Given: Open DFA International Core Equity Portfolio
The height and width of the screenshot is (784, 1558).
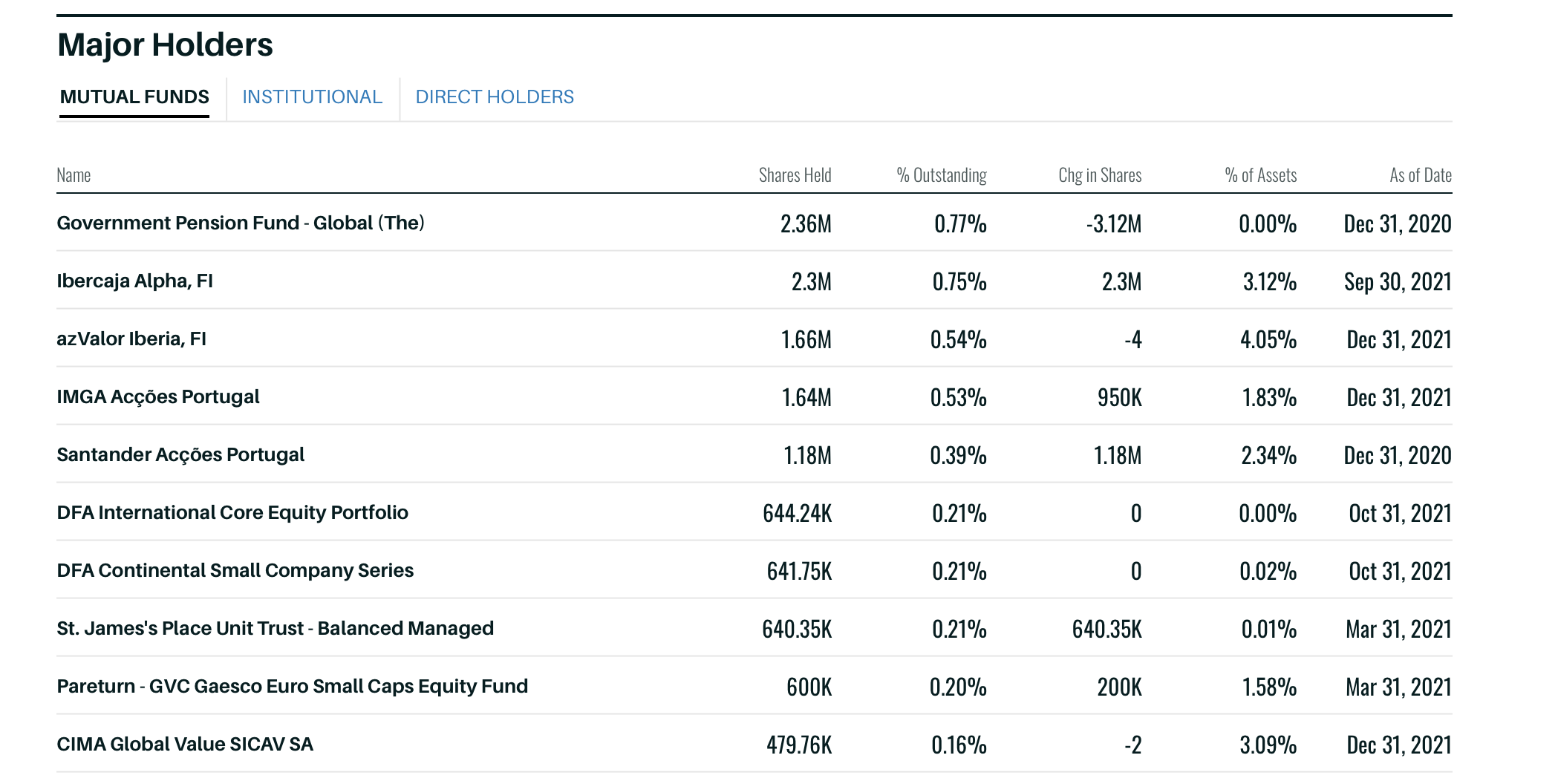Looking at the screenshot, I should 232,513.
